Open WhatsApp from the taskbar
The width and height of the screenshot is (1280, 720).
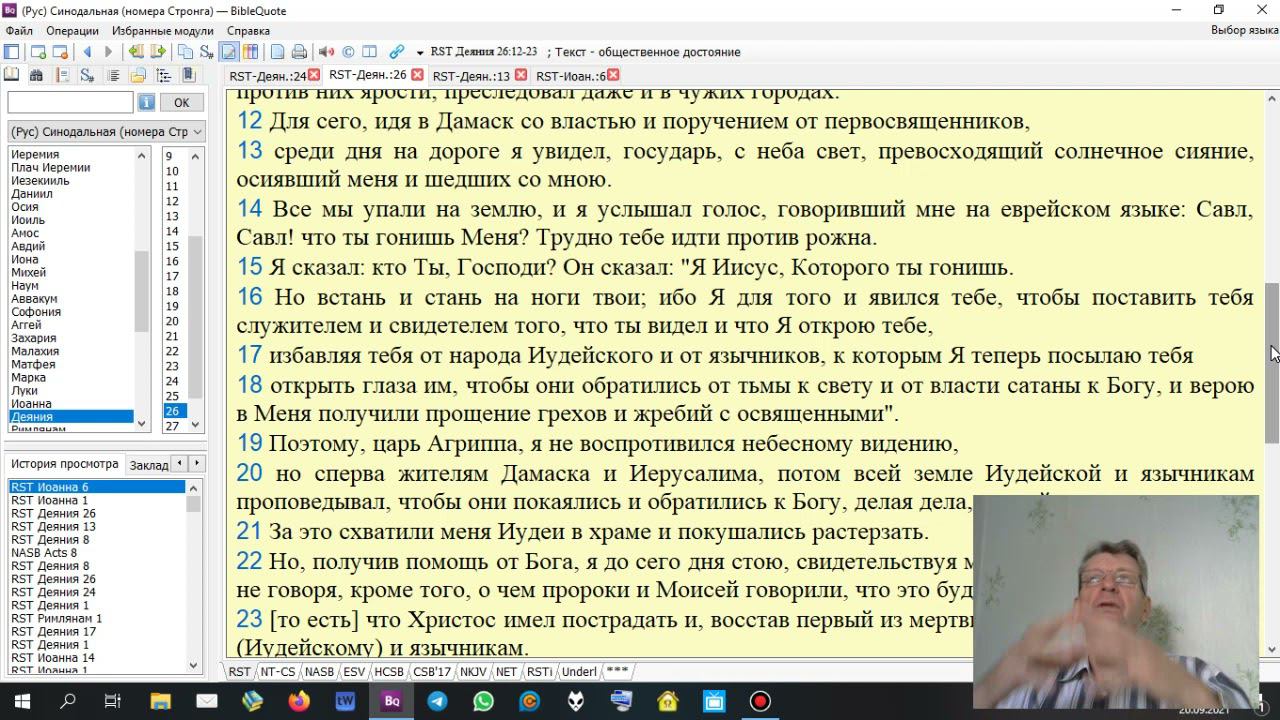(x=484, y=701)
